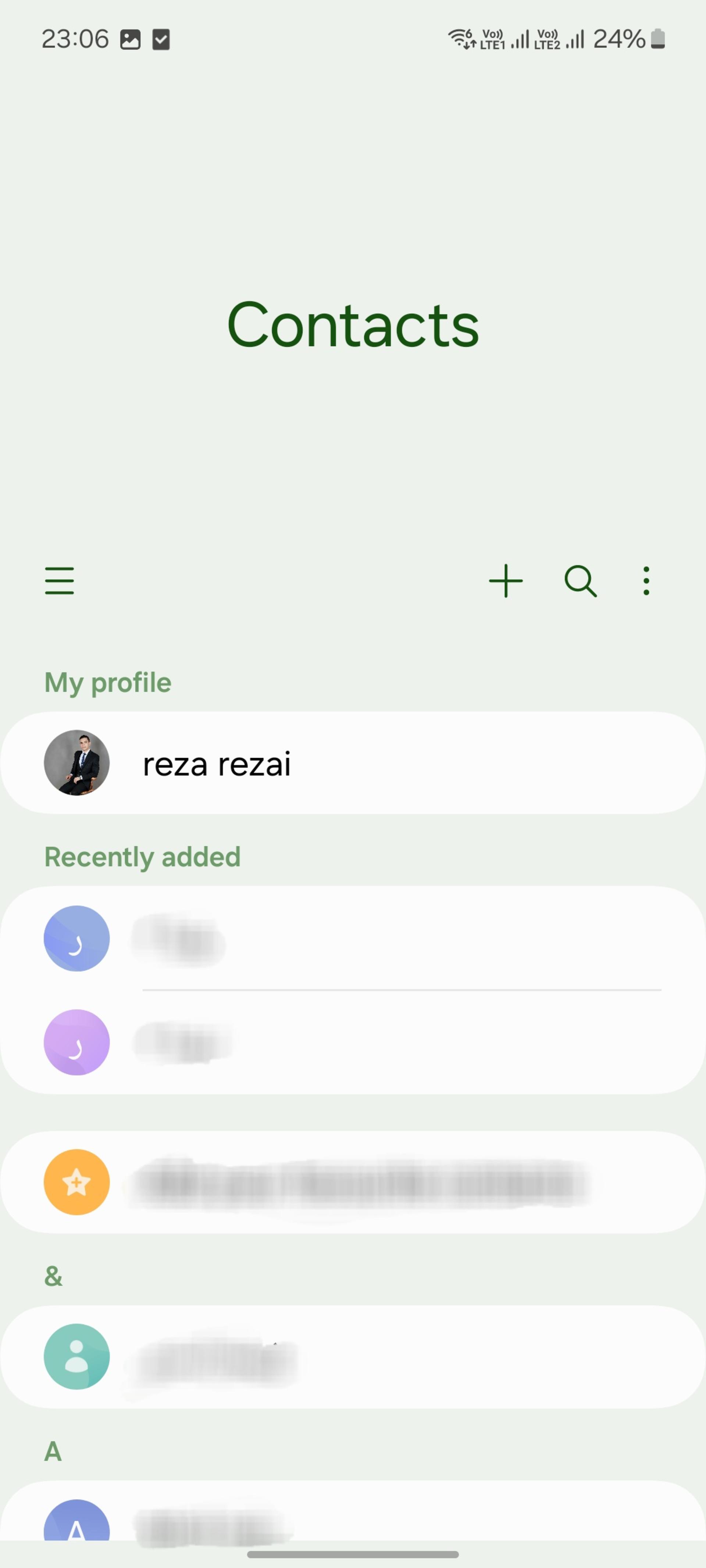This screenshot has height=1568, width=706.
Task: Open the reza rezai profile entry
Action: pyautogui.click(x=353, y=763)
